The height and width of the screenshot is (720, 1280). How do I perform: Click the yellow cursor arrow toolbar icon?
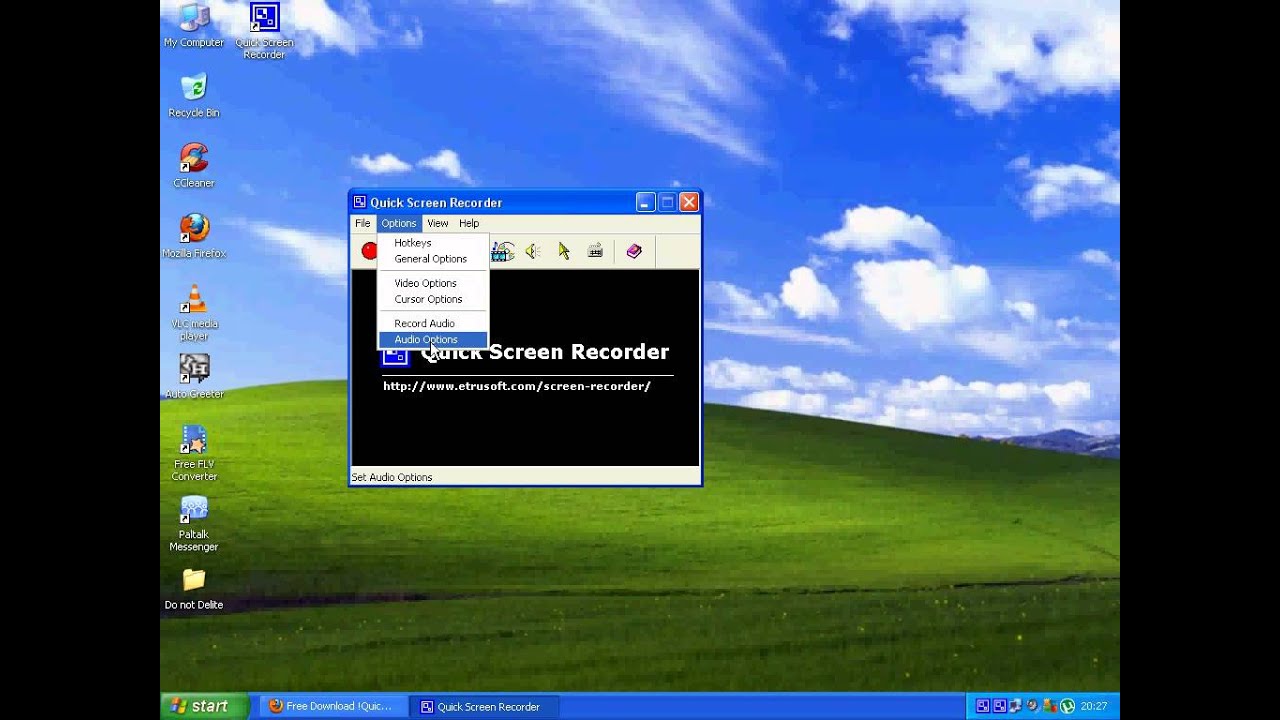[x=564, y=251]
